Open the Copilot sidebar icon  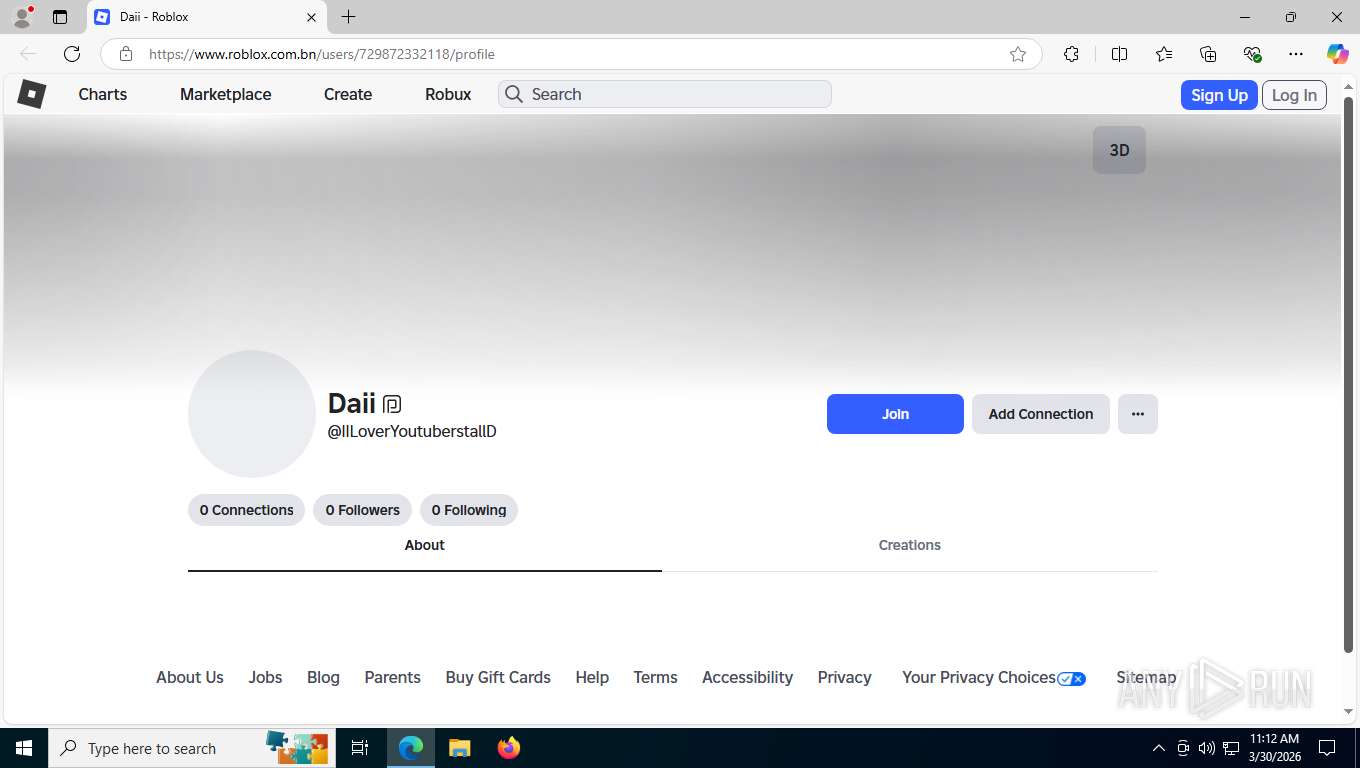1337,54
